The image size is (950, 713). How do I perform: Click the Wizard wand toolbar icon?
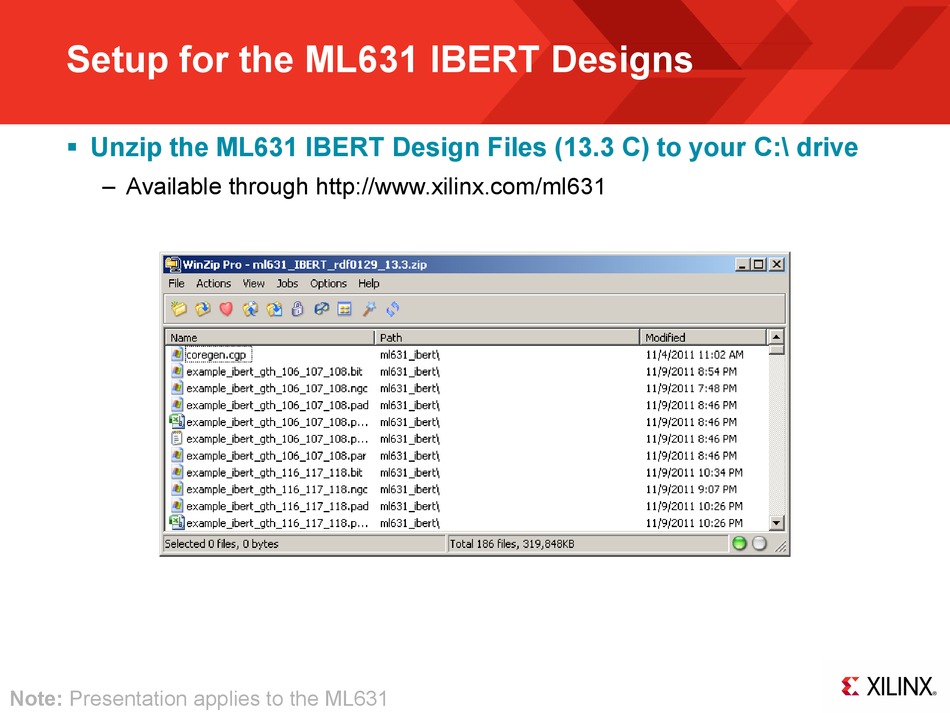[369, 309]
